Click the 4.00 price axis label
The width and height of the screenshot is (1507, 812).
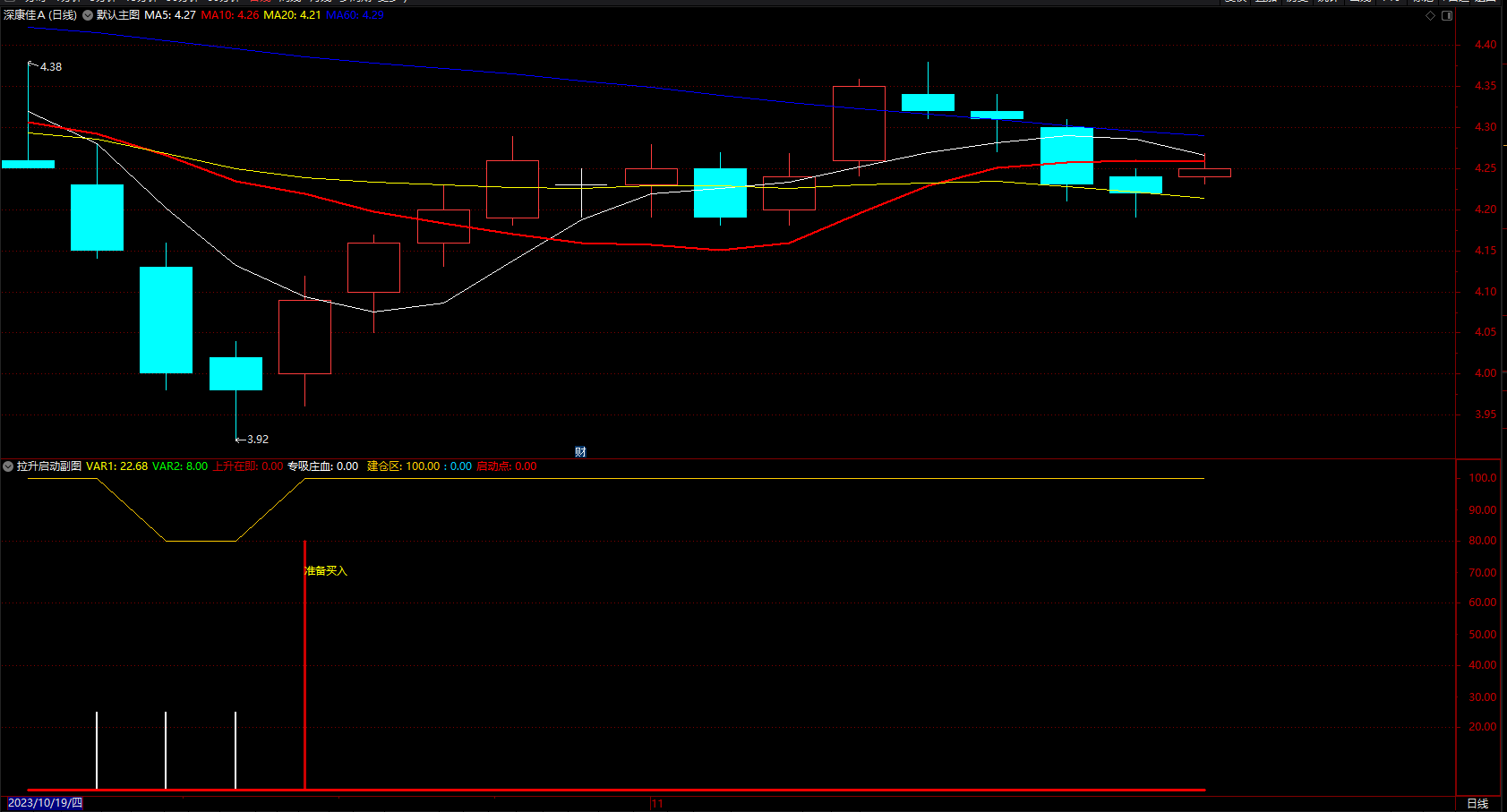(1486, 373)
